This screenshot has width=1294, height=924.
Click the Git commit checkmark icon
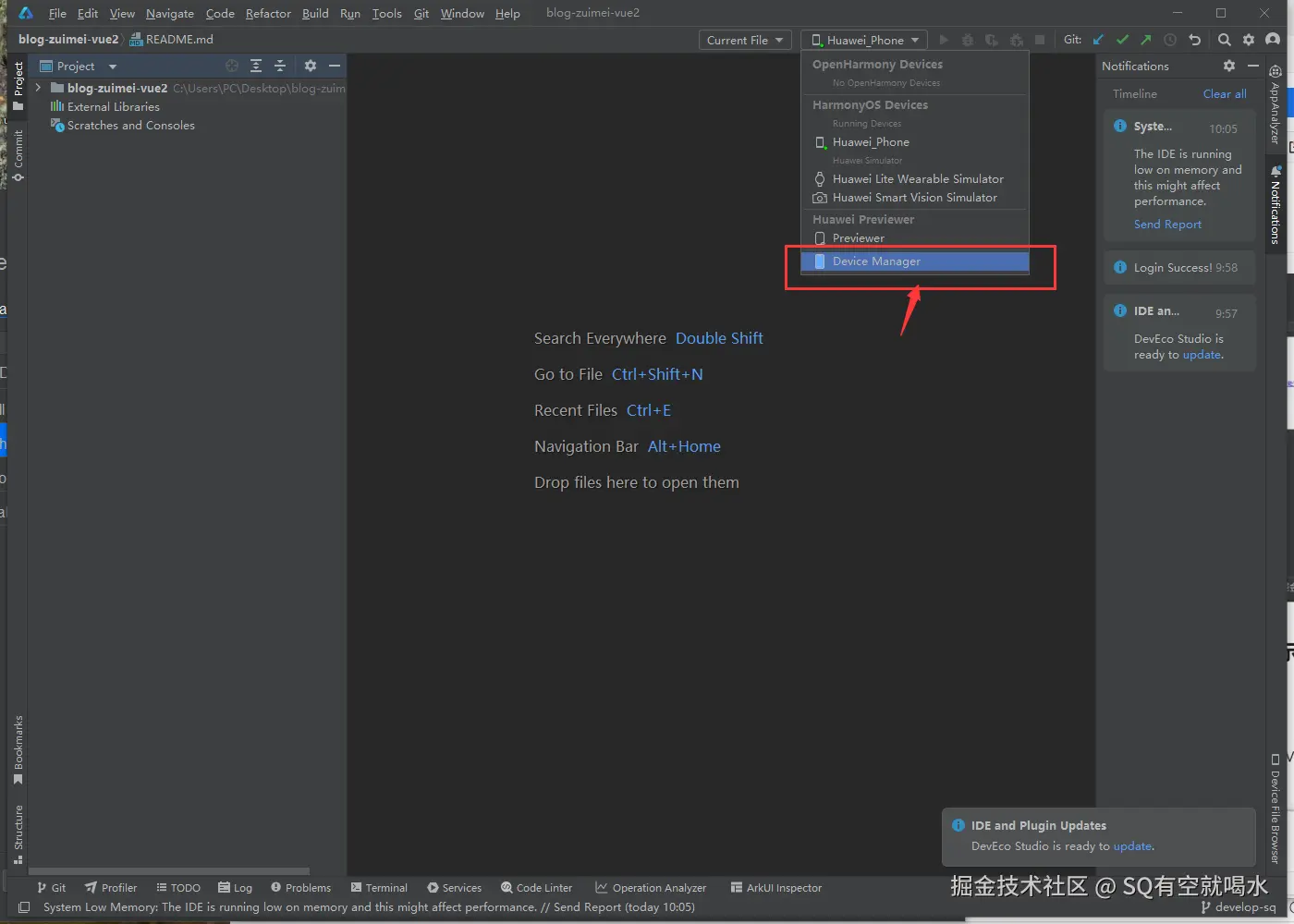(1122, 40)
